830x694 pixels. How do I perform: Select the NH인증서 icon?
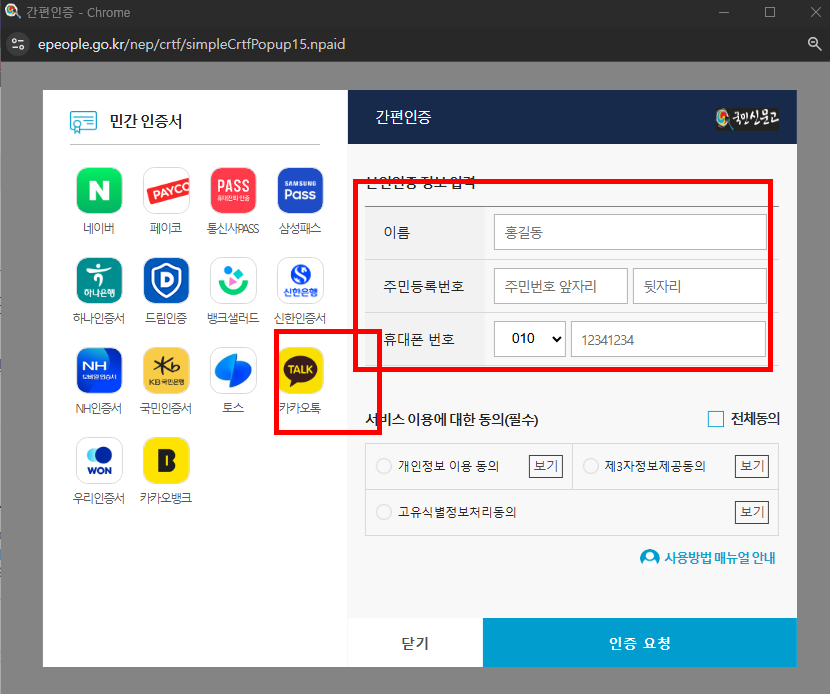click(98, 371)
